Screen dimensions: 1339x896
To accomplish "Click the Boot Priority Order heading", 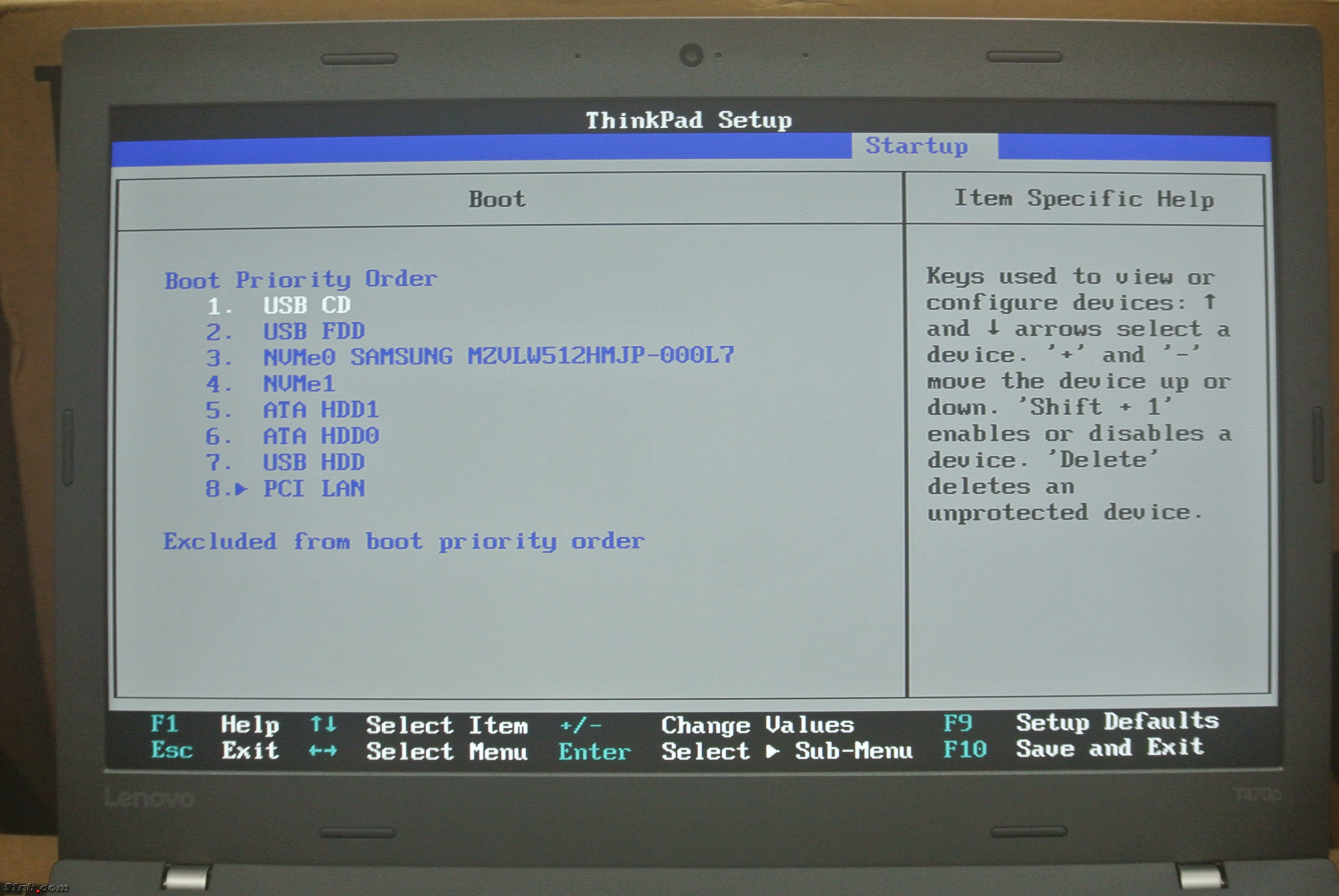I will tap(301, 280).
